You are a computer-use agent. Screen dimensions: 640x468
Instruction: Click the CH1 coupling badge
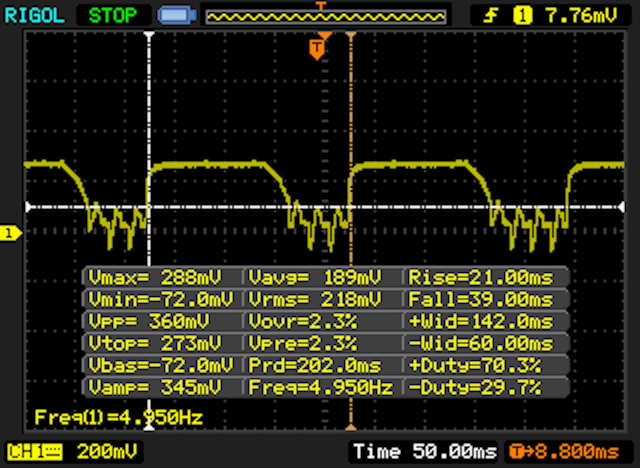click(35, 452)
